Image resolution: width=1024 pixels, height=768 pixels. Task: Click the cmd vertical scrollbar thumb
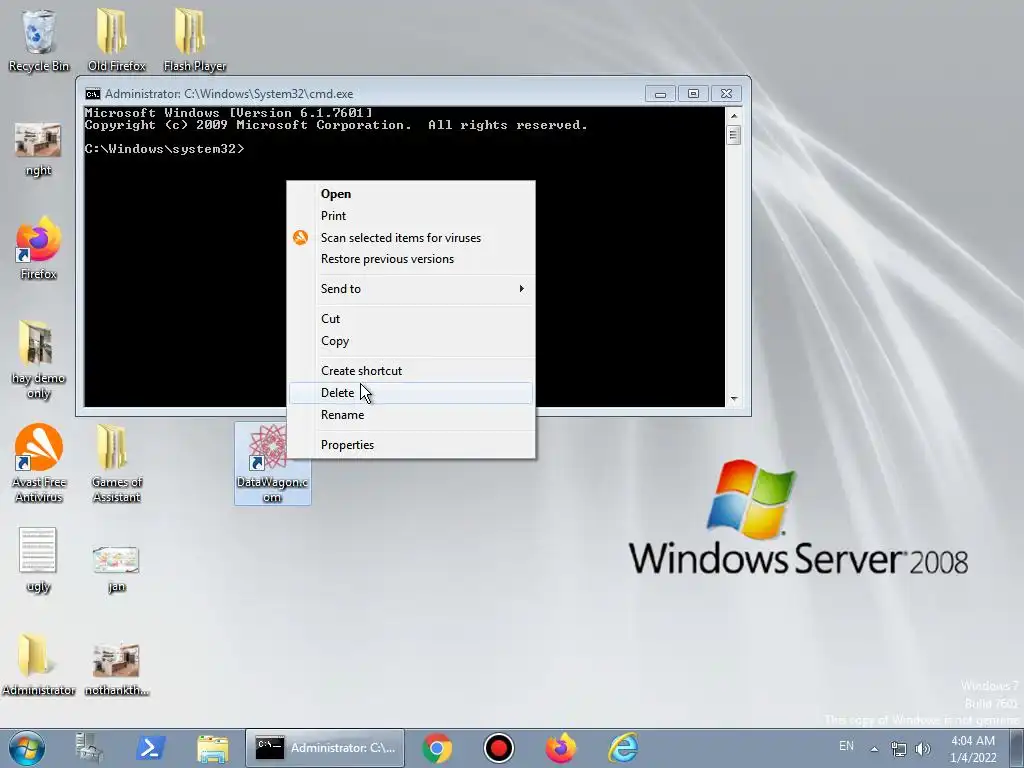(734, 135)
